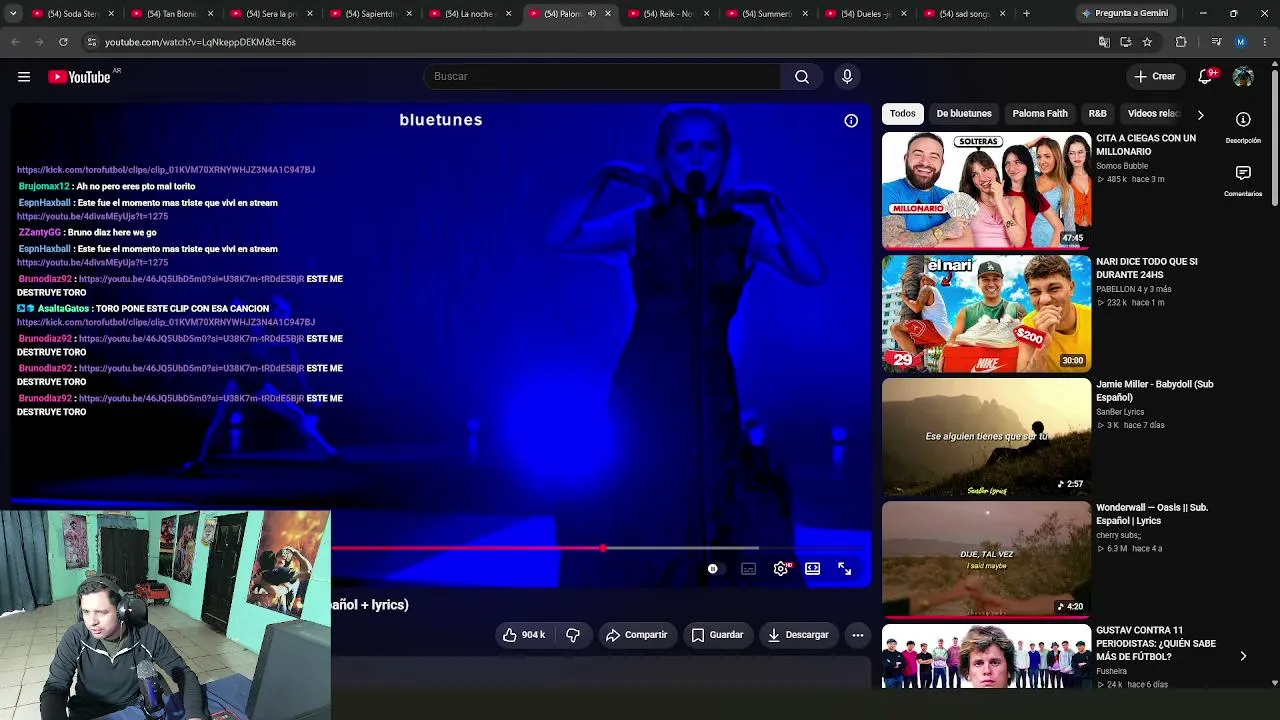Open the Comentarios panel icon
Image resolution: width=1280 pixels, height=720 pixels.
pyautogui.click(x=1243, y=173)
